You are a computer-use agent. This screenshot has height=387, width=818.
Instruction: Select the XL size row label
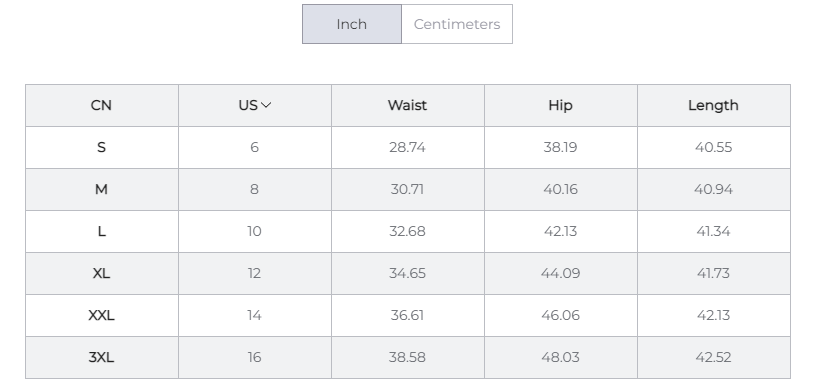[x=101, y=273]
